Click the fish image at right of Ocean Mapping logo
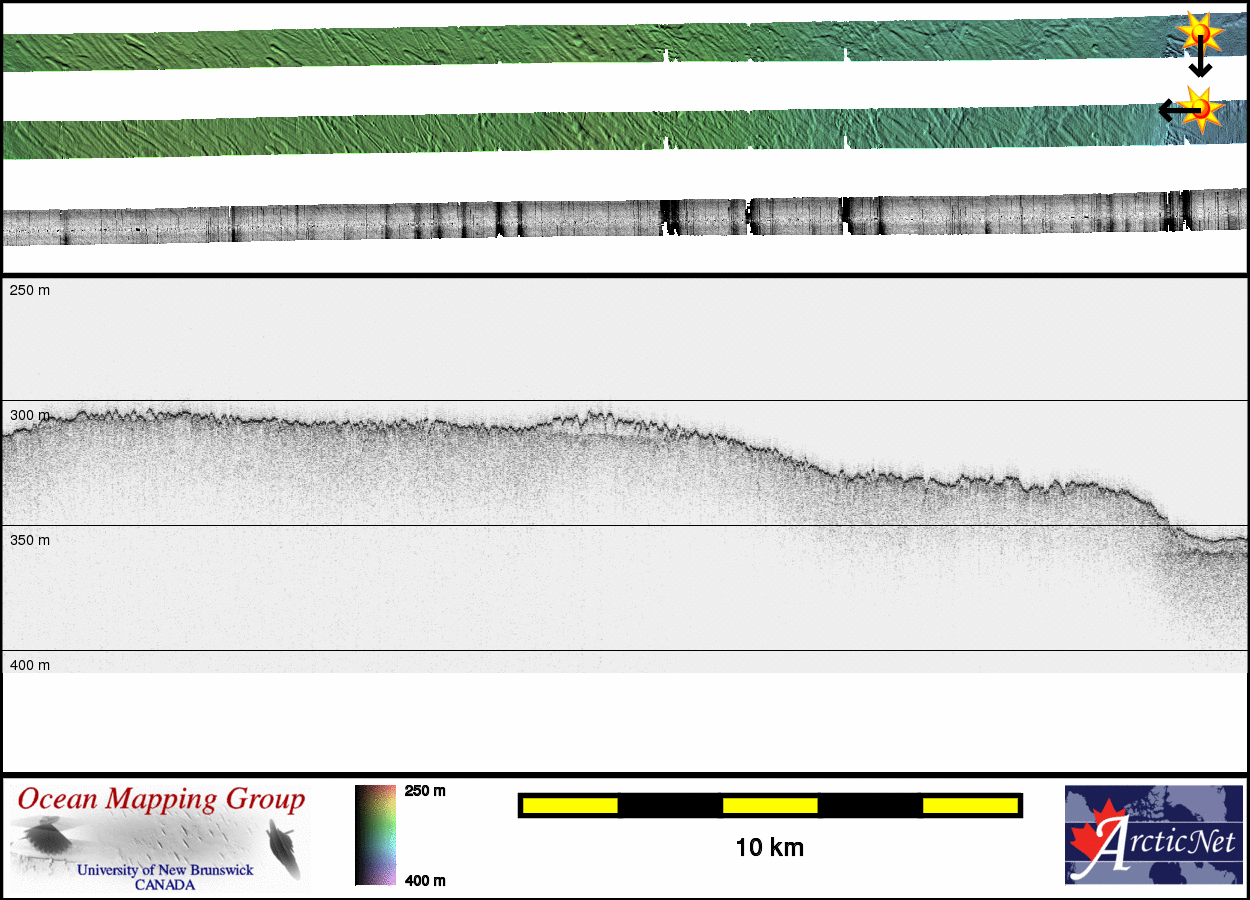 tap(284, 848)
